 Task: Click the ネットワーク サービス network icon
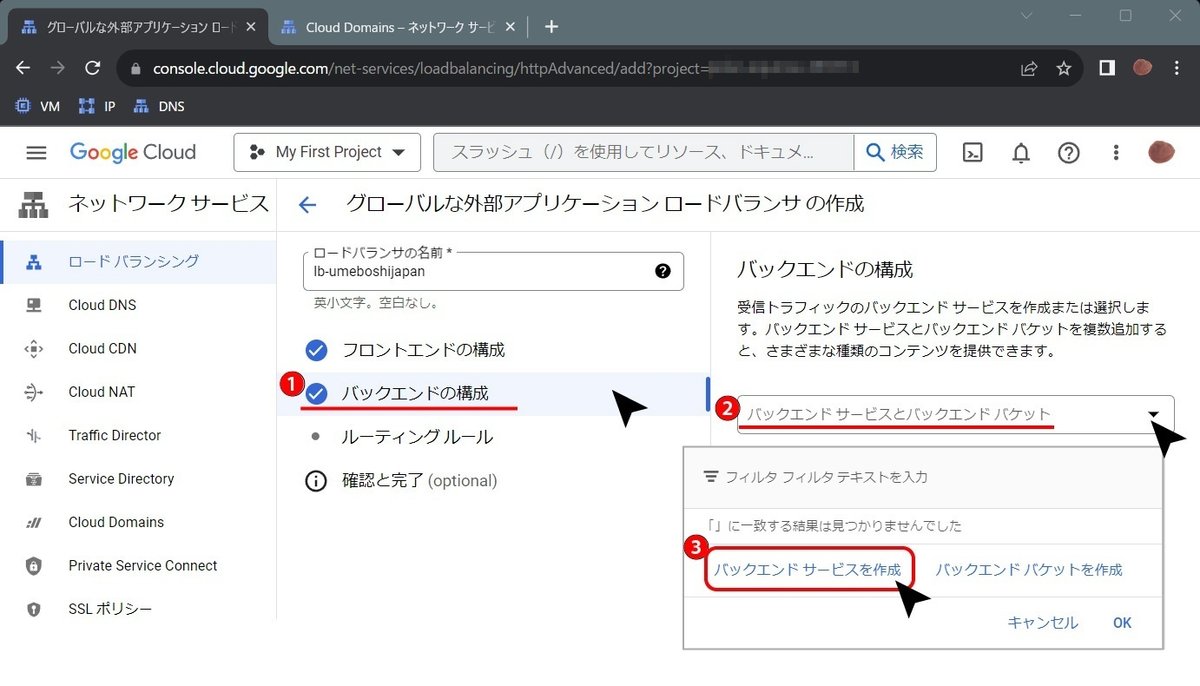pos(33,204)
